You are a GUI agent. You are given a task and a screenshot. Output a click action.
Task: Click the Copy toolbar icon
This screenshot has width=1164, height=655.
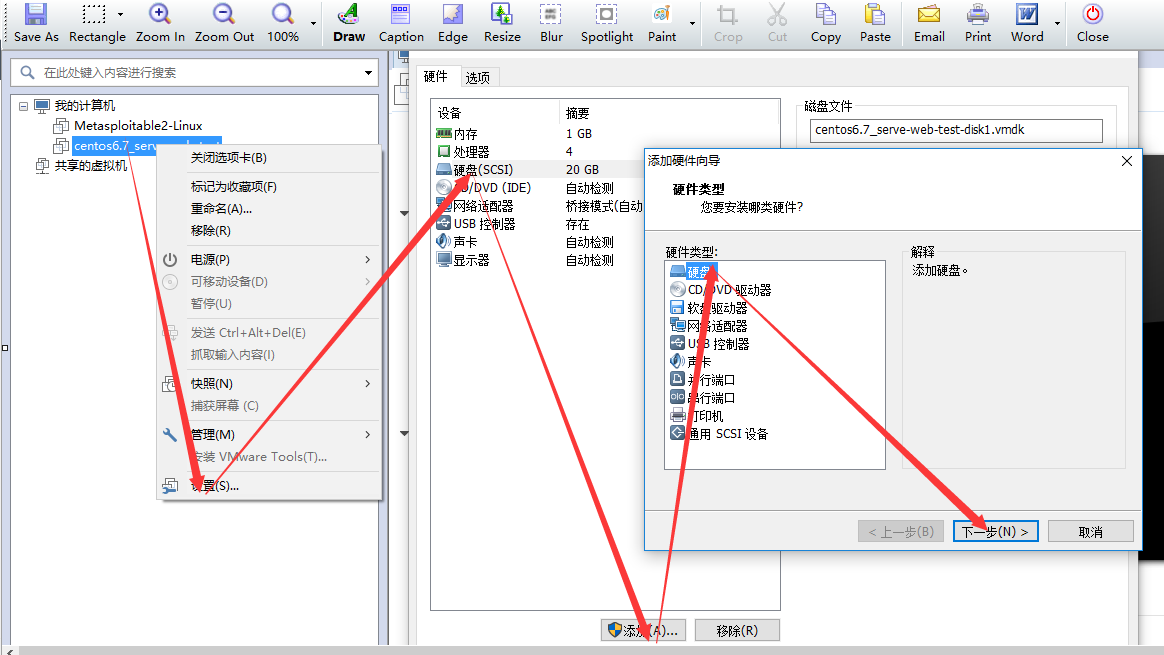[x=825, y=23]
